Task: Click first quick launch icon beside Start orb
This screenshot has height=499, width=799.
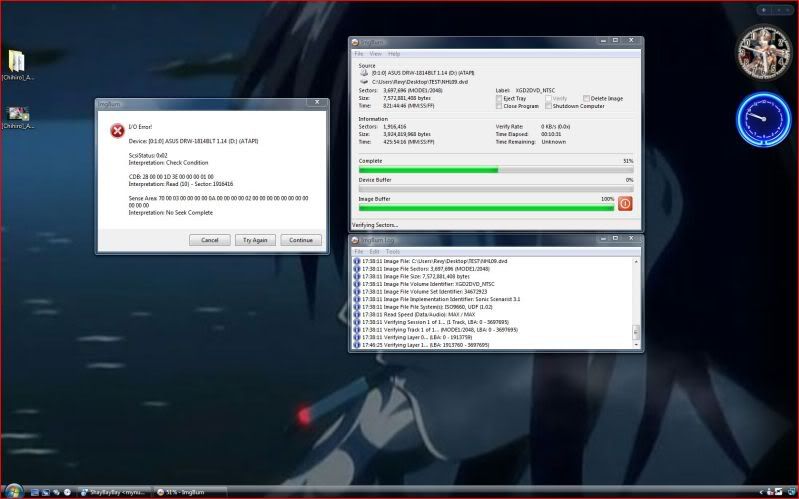Action: 35,492
